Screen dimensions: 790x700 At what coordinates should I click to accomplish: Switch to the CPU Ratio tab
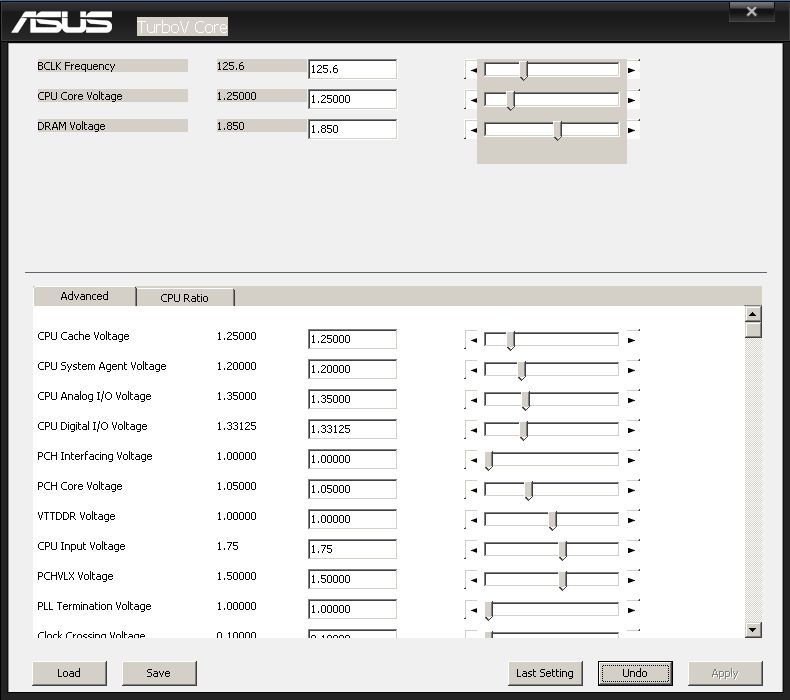click(x=185, y=298)
